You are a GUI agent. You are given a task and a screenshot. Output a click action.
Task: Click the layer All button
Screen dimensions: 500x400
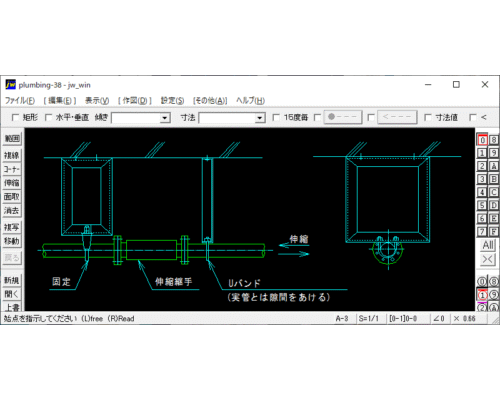[x=488, y=245]
